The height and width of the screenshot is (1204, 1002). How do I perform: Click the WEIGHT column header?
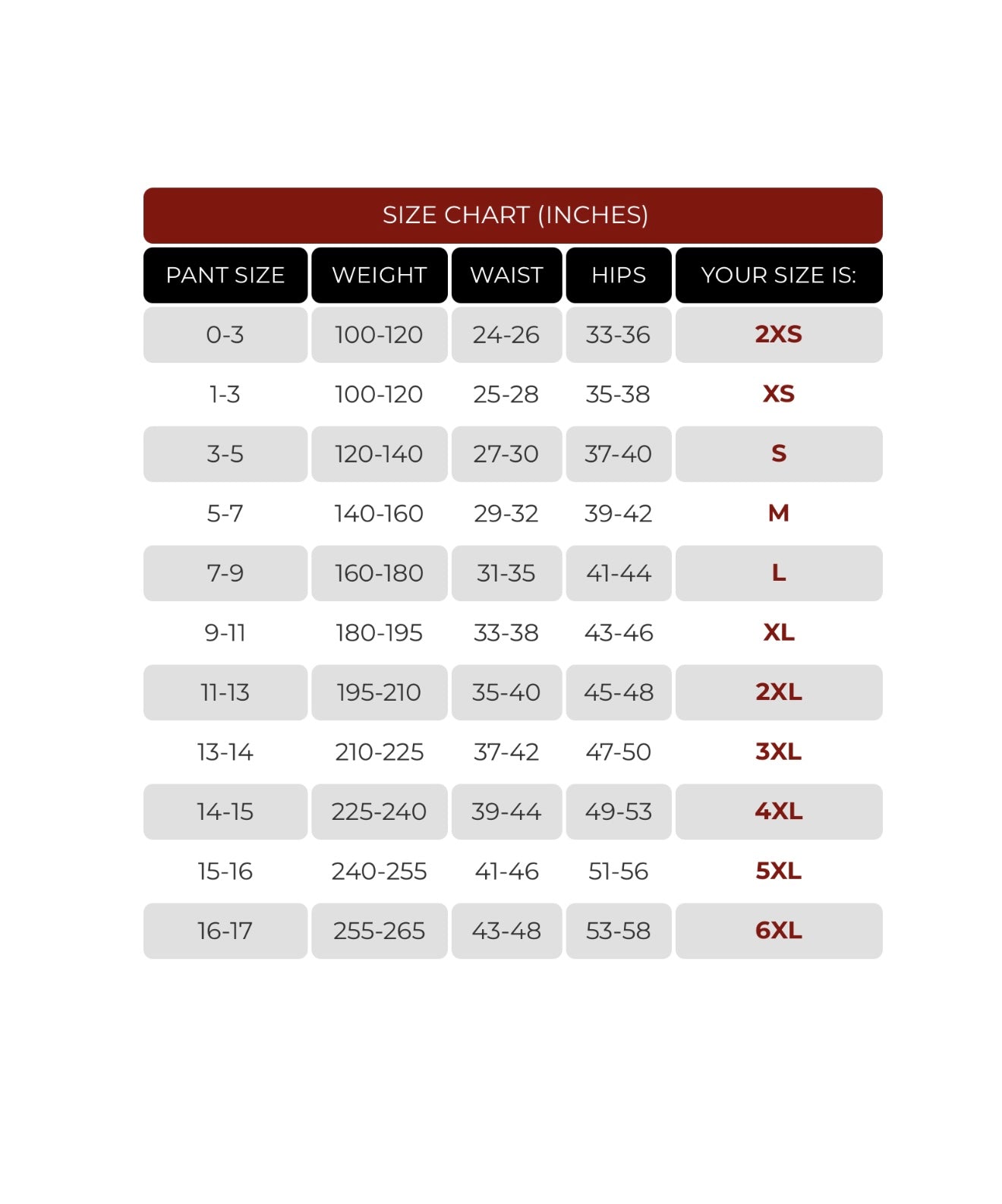click(379, 275)
